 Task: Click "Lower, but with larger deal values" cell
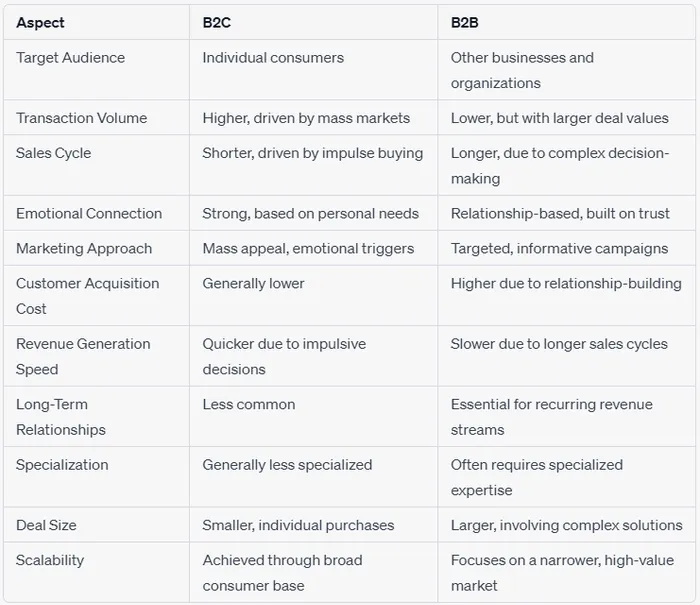click(559, 118)
